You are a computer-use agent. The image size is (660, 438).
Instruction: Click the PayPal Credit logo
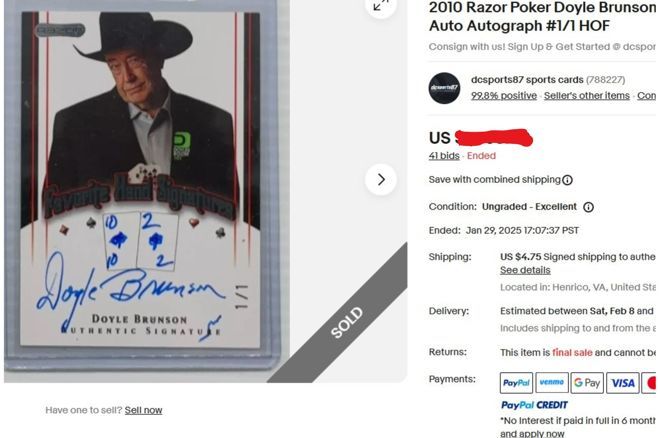pyautogui.click(x=534, y=405)
